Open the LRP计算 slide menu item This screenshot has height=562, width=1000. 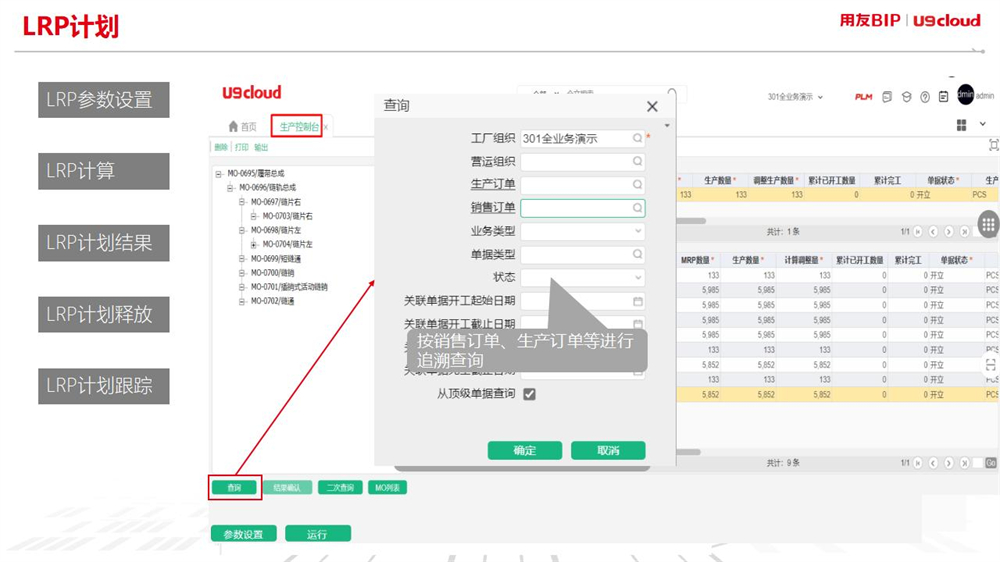tap(104, 171)
